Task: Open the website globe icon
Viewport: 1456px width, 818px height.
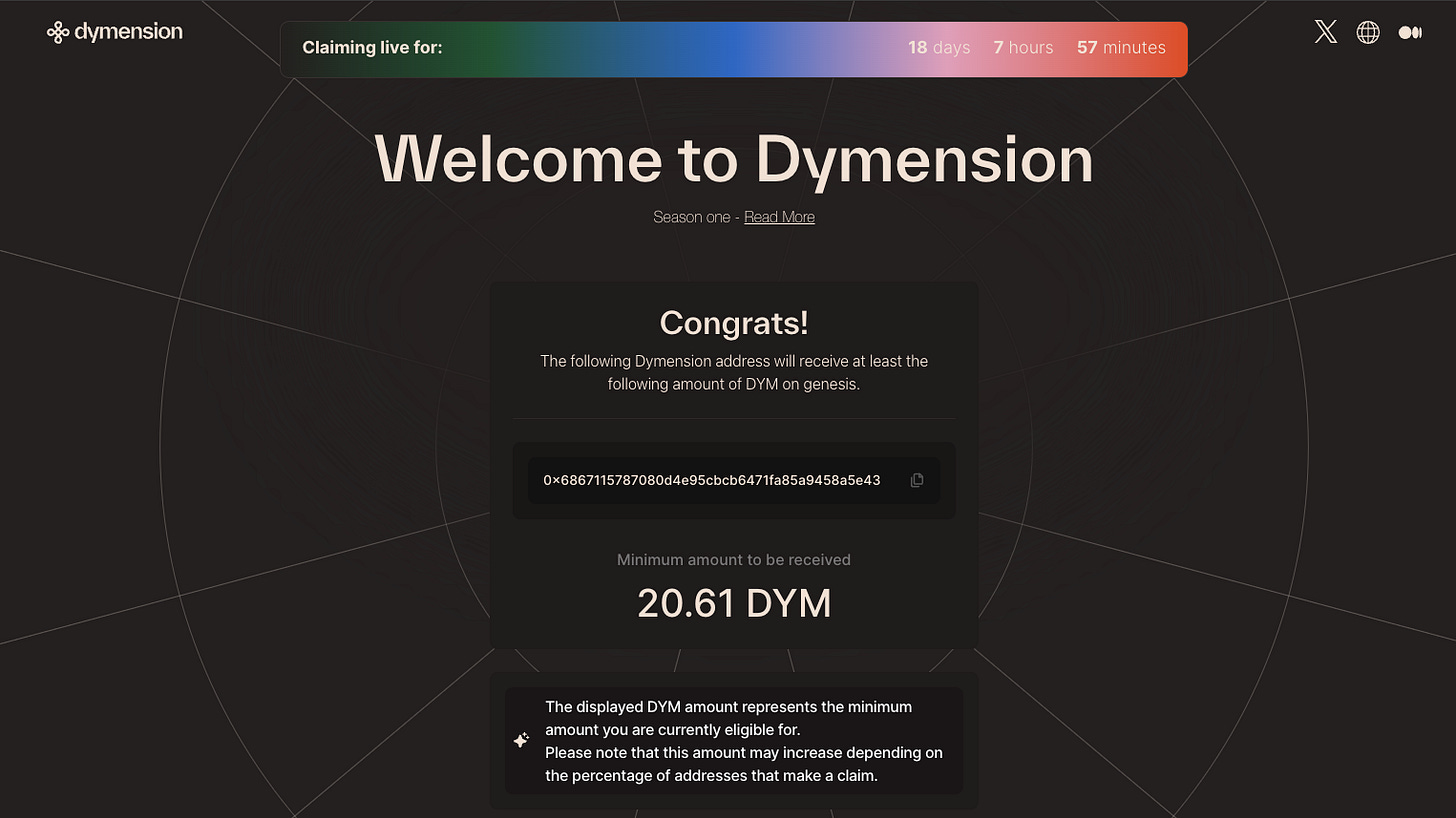Action: click(1368, 32)
